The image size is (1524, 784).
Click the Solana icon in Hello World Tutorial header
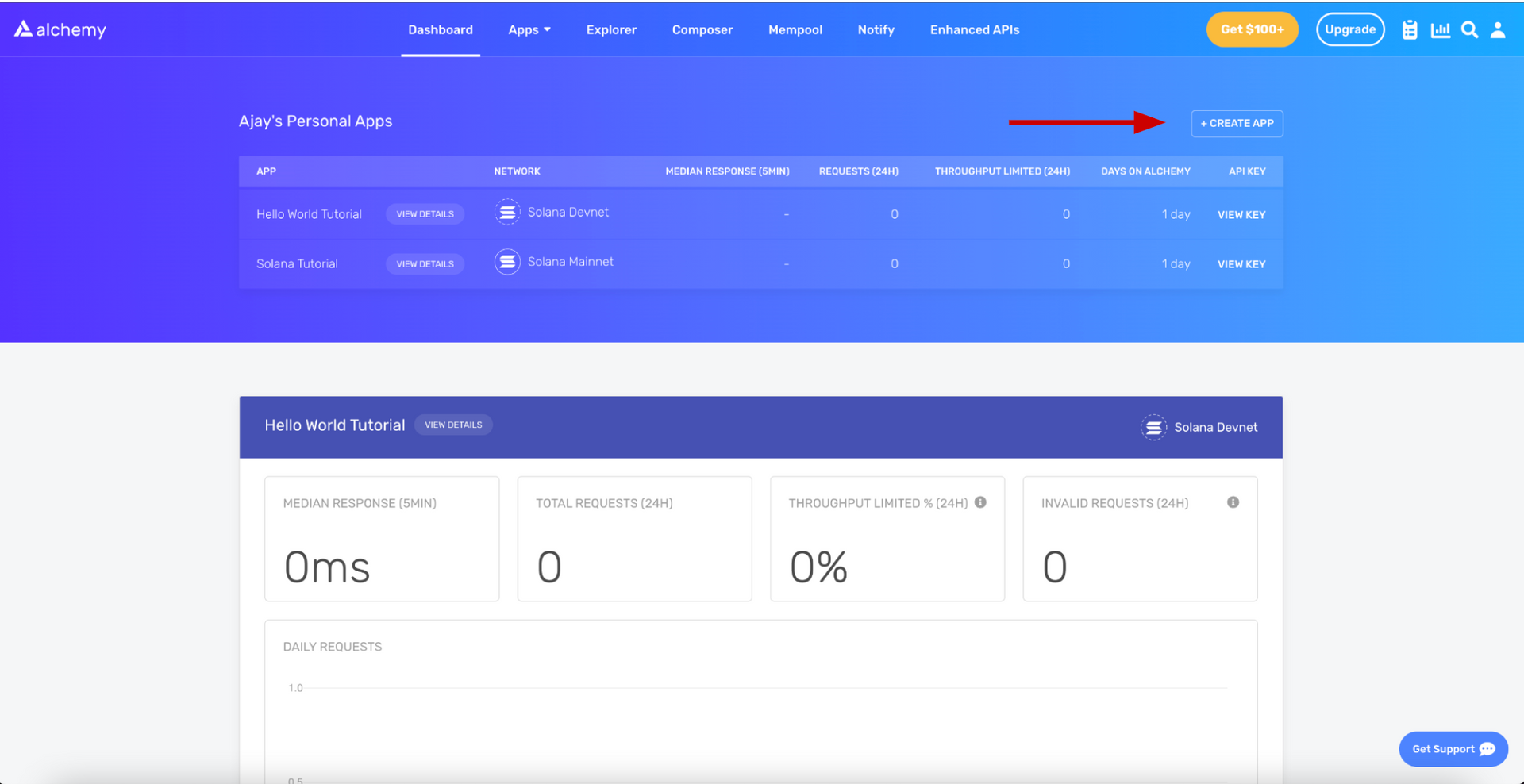[1153, 427]
